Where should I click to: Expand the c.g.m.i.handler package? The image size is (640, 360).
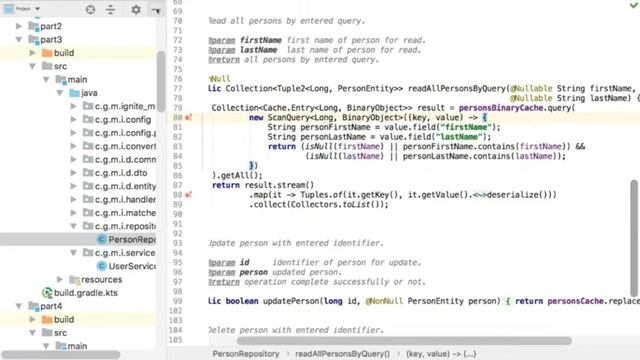(73, 200)
